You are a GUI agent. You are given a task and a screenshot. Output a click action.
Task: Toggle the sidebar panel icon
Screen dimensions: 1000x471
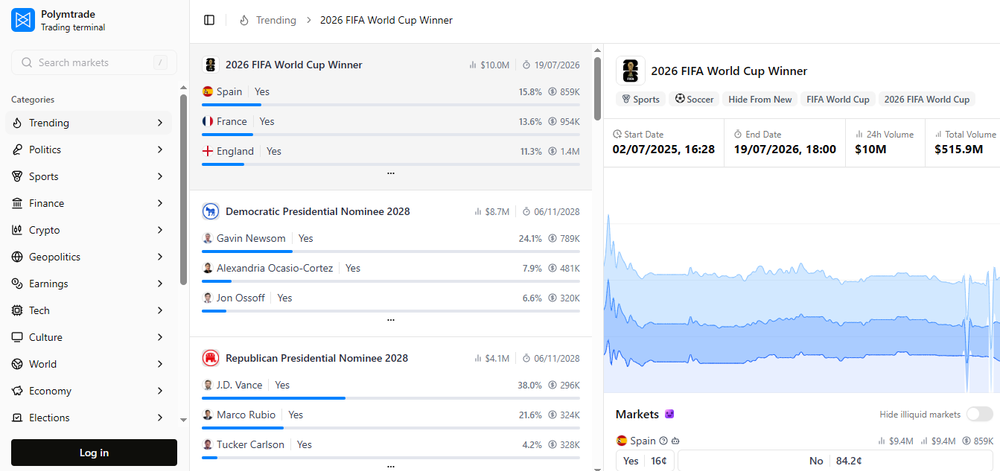click(x=209, y=20)
